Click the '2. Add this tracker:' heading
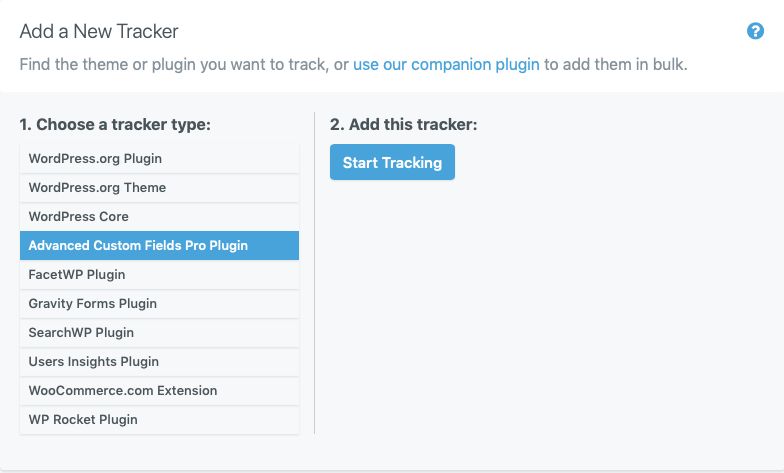784x473 pixels. tap(404, 124)
